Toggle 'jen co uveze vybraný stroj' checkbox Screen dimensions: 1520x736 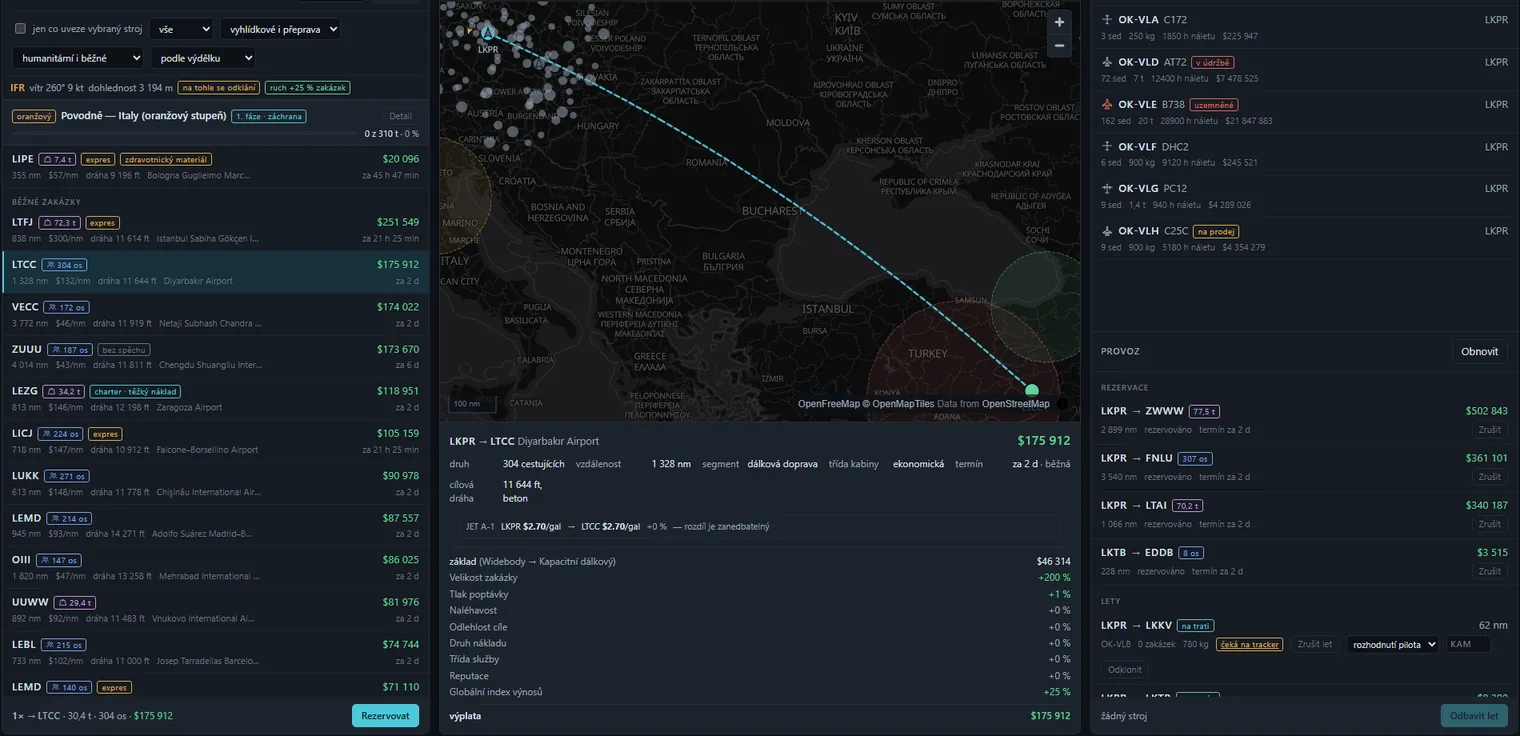[20, 29]
